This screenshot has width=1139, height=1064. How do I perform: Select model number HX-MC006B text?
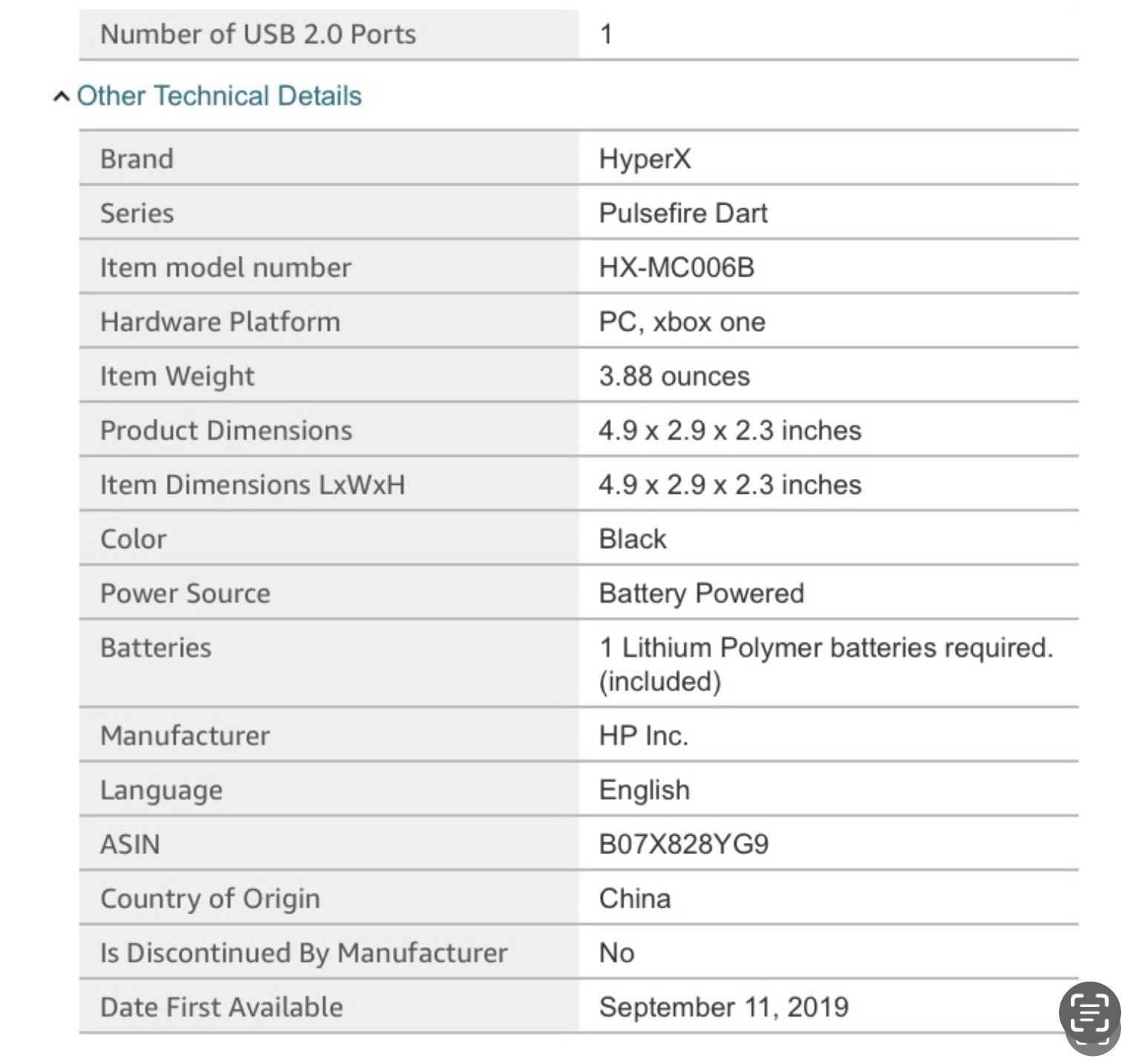click(x=676, y=268)
